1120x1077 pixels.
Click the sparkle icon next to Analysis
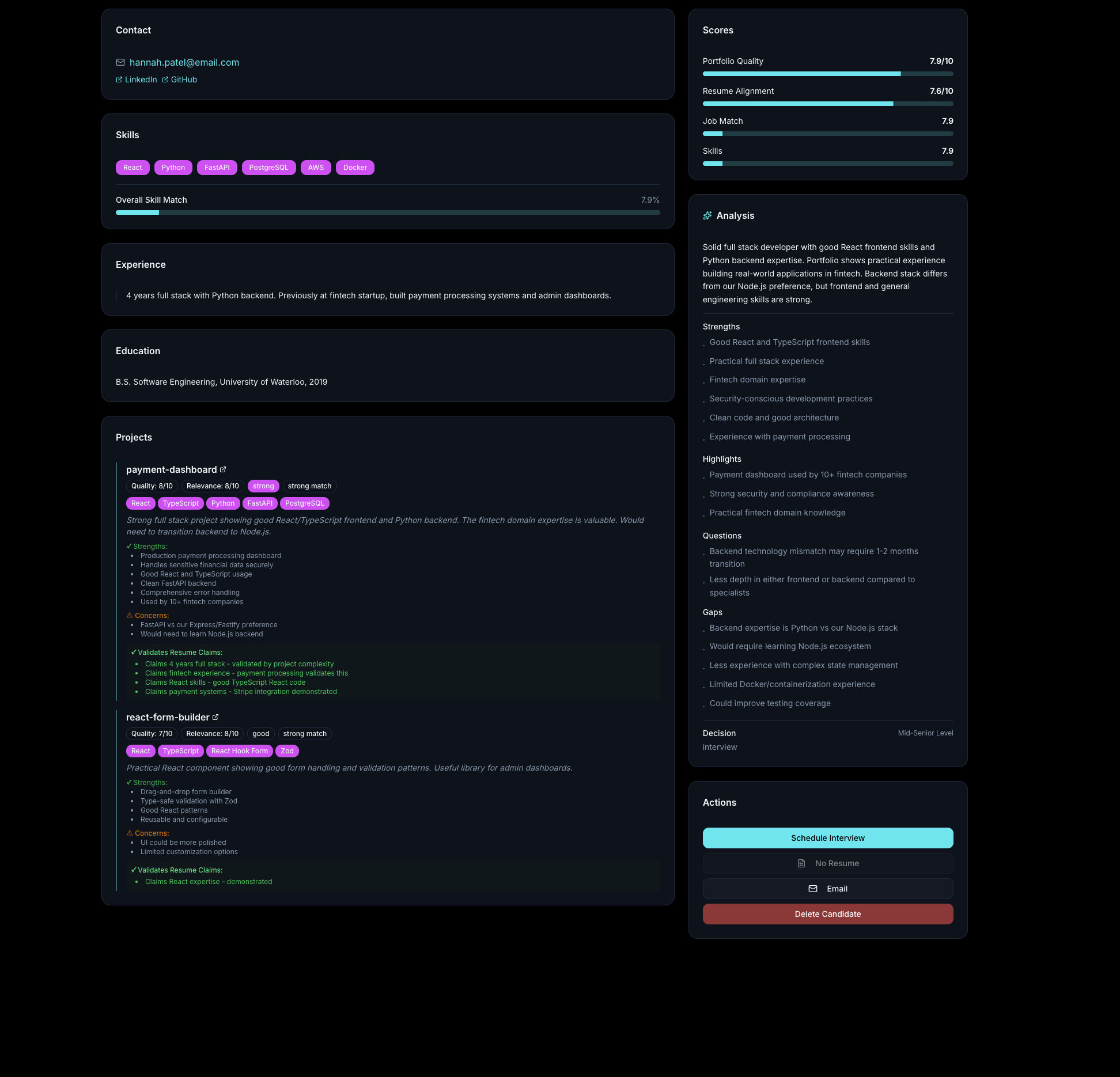707,215
